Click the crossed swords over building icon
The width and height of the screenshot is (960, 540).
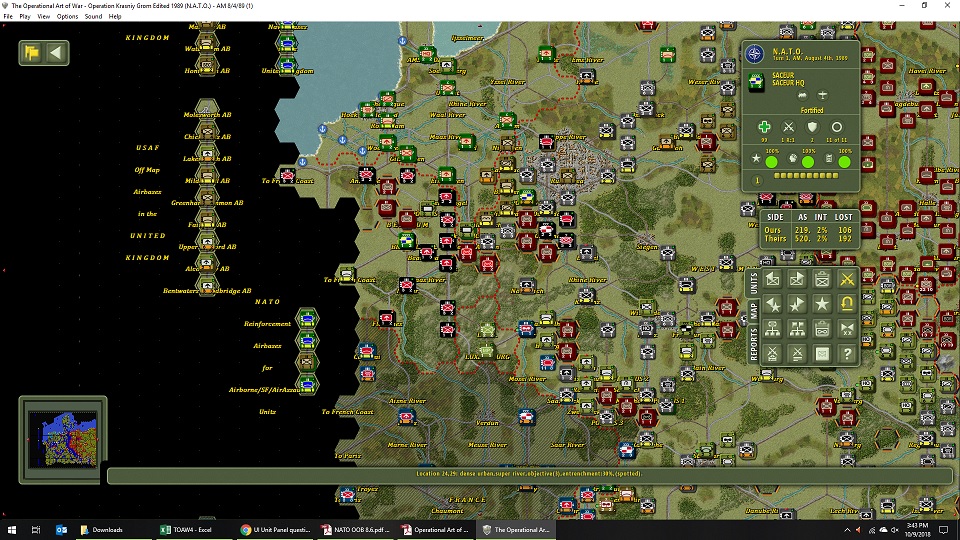pos(773,353)
